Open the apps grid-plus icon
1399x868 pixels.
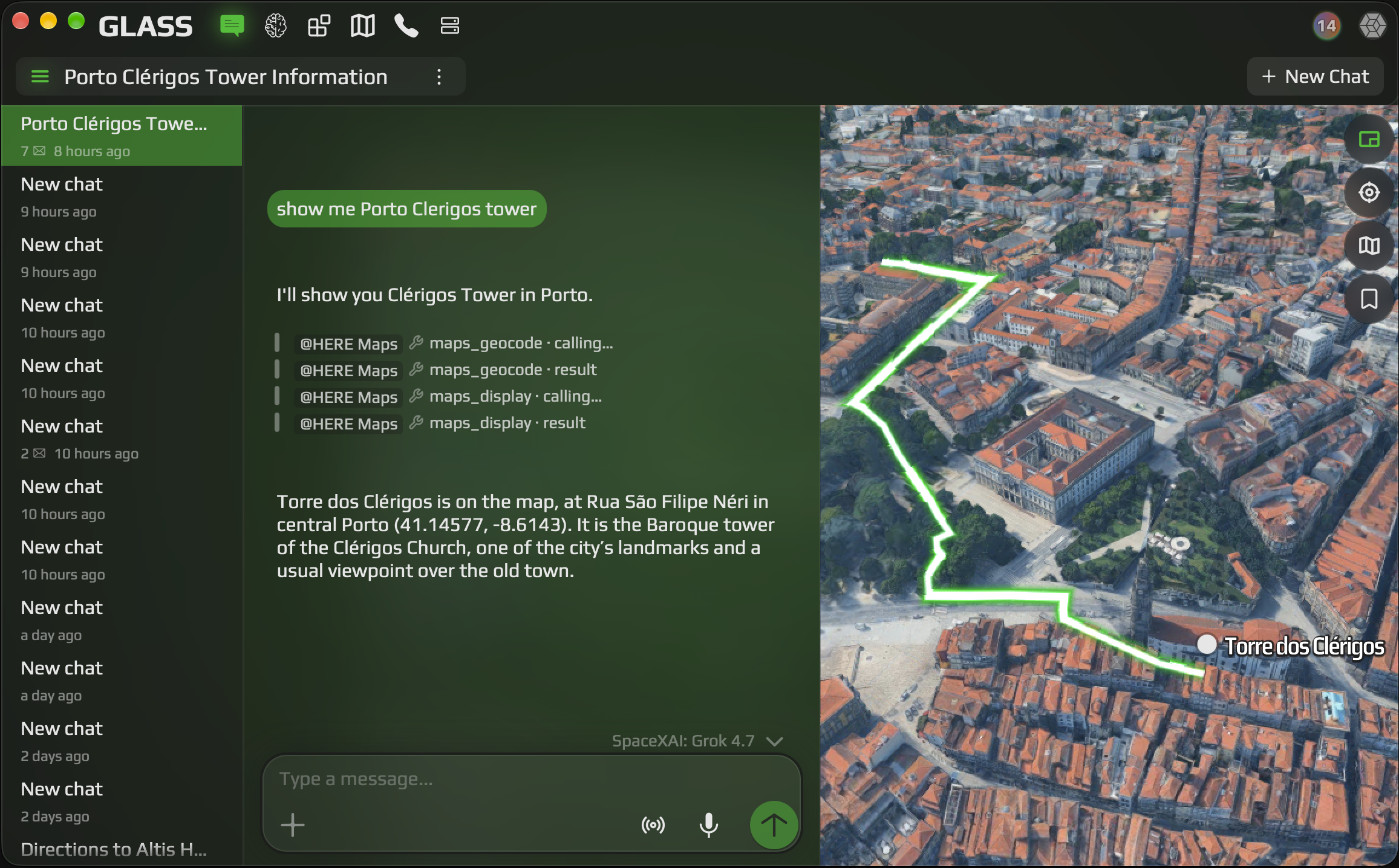[x=319, y=26]
